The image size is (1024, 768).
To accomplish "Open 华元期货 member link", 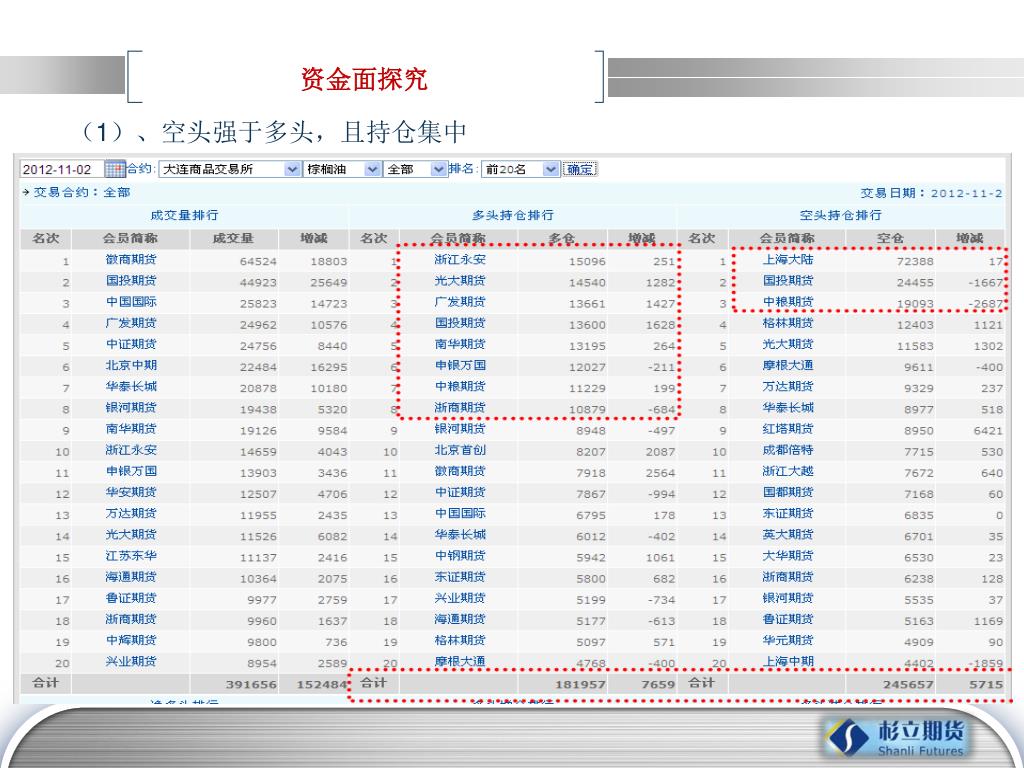I will [788, 641].
